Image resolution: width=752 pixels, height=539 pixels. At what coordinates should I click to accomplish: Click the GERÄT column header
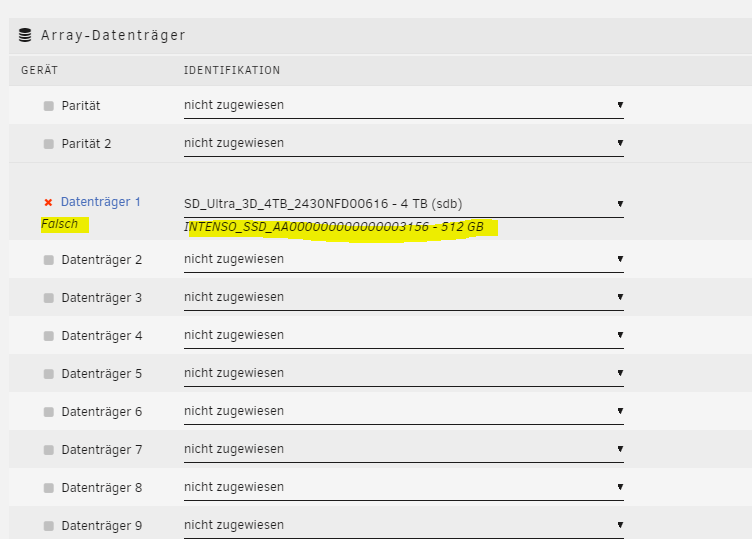39,70
